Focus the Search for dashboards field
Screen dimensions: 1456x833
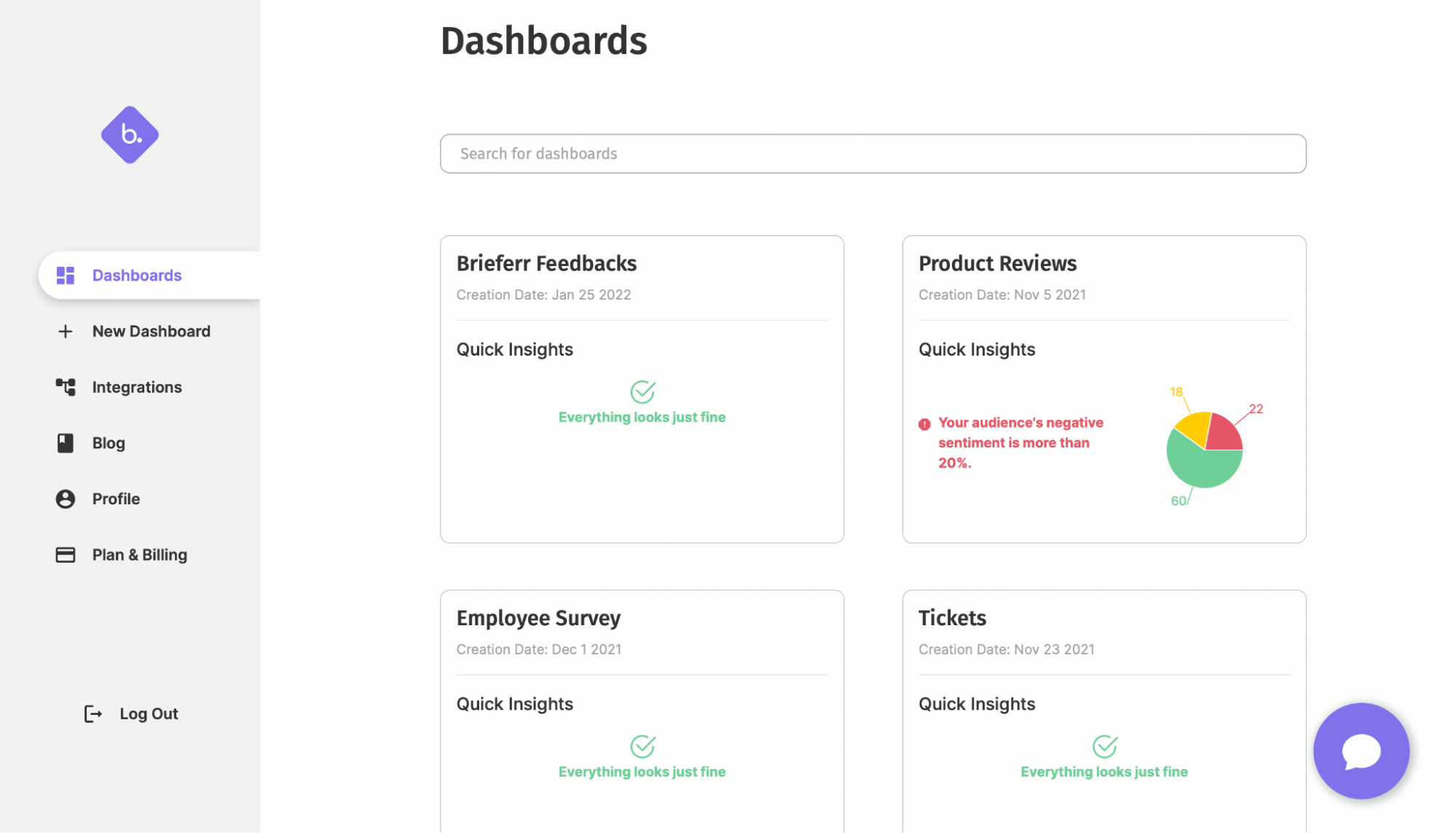873,154
